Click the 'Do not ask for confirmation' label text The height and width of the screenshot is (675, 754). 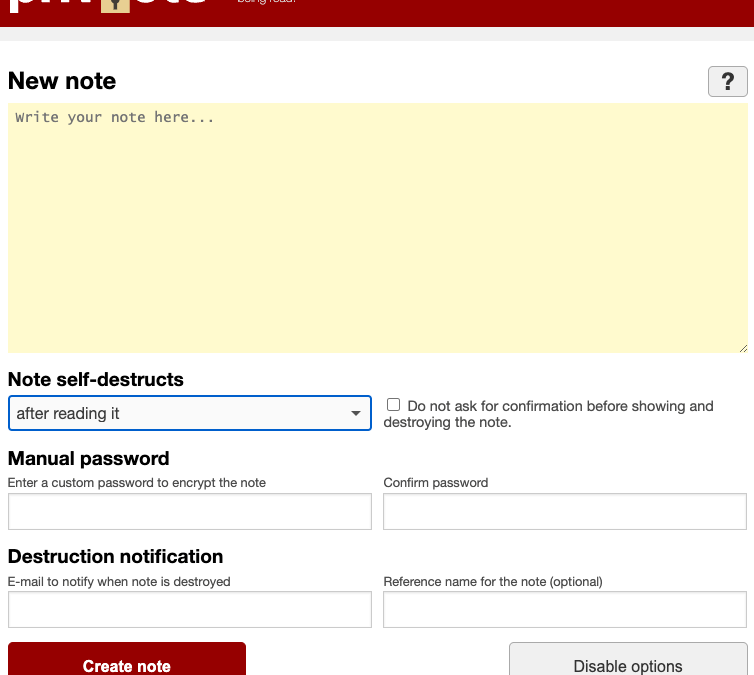point(560,407)
